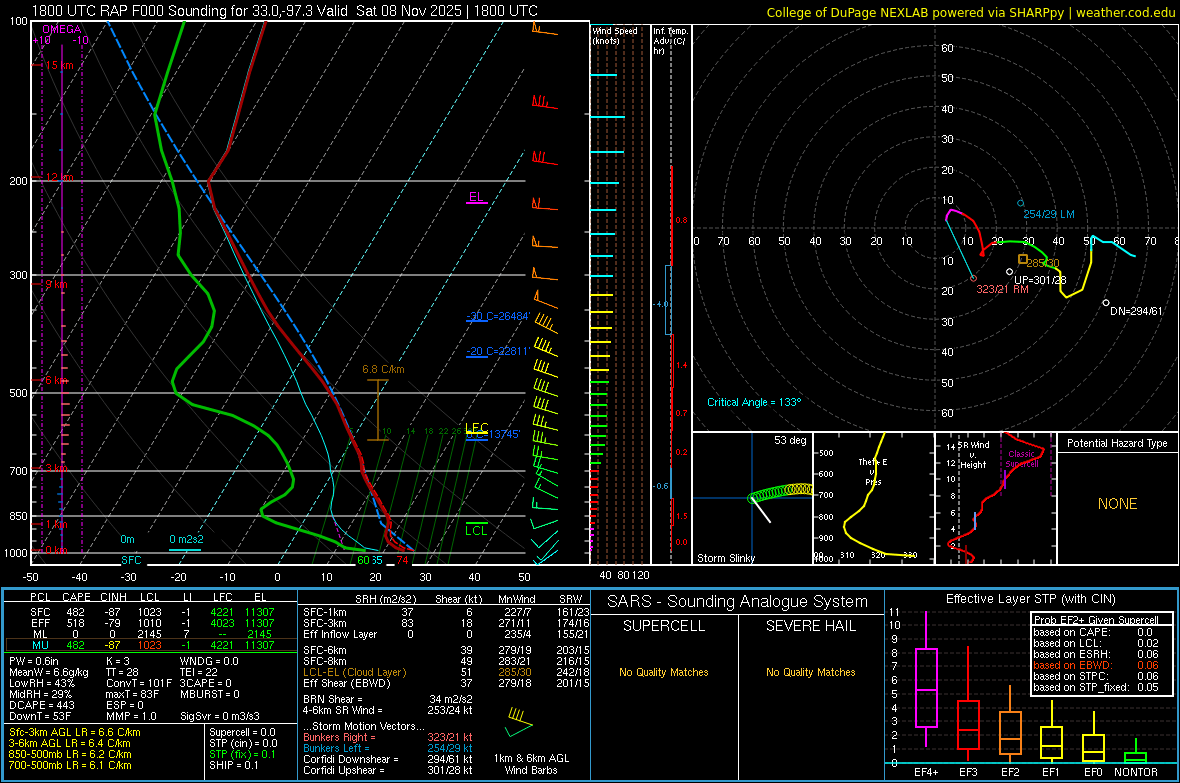The width and height of the screenshot is (1180, 783).
Task: Click the -20 C=22811' height label
Action: point(498,351)
